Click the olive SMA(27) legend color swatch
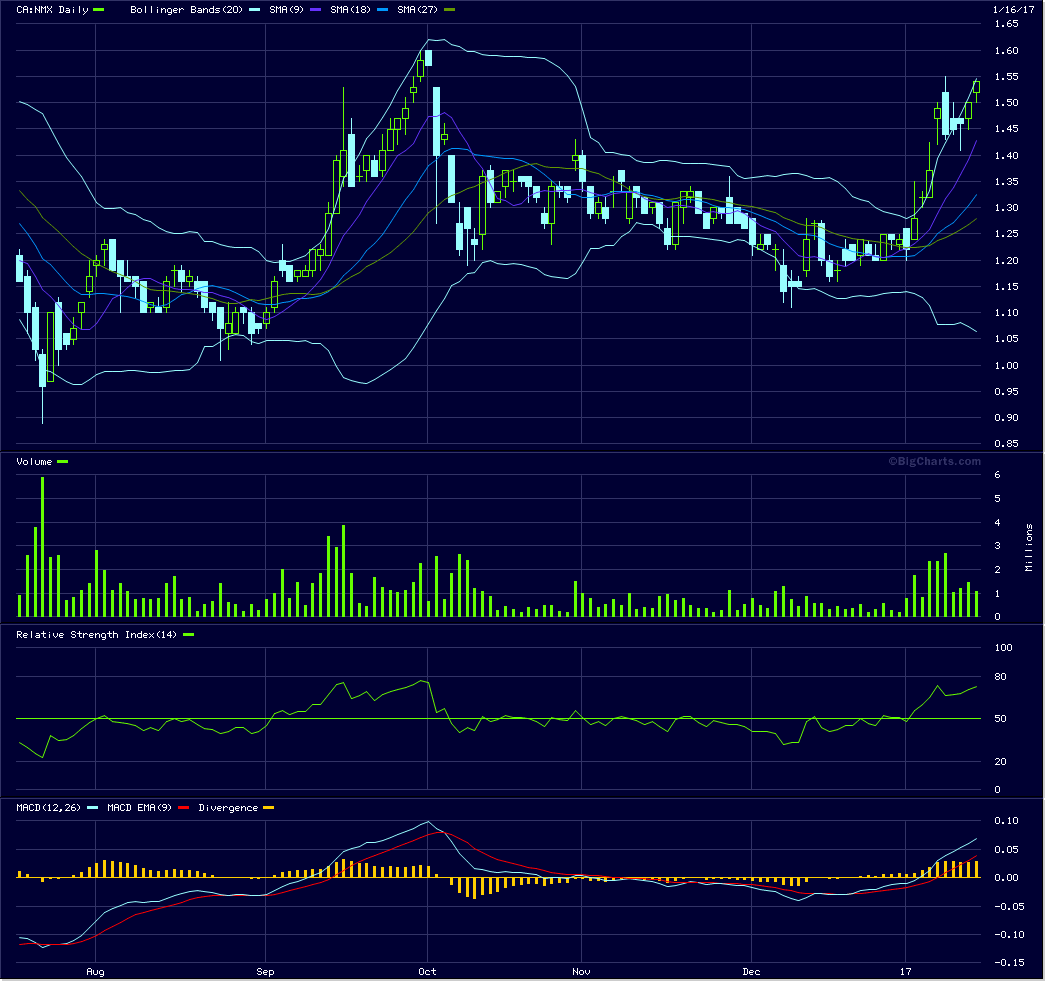 (x=449, y=9)
